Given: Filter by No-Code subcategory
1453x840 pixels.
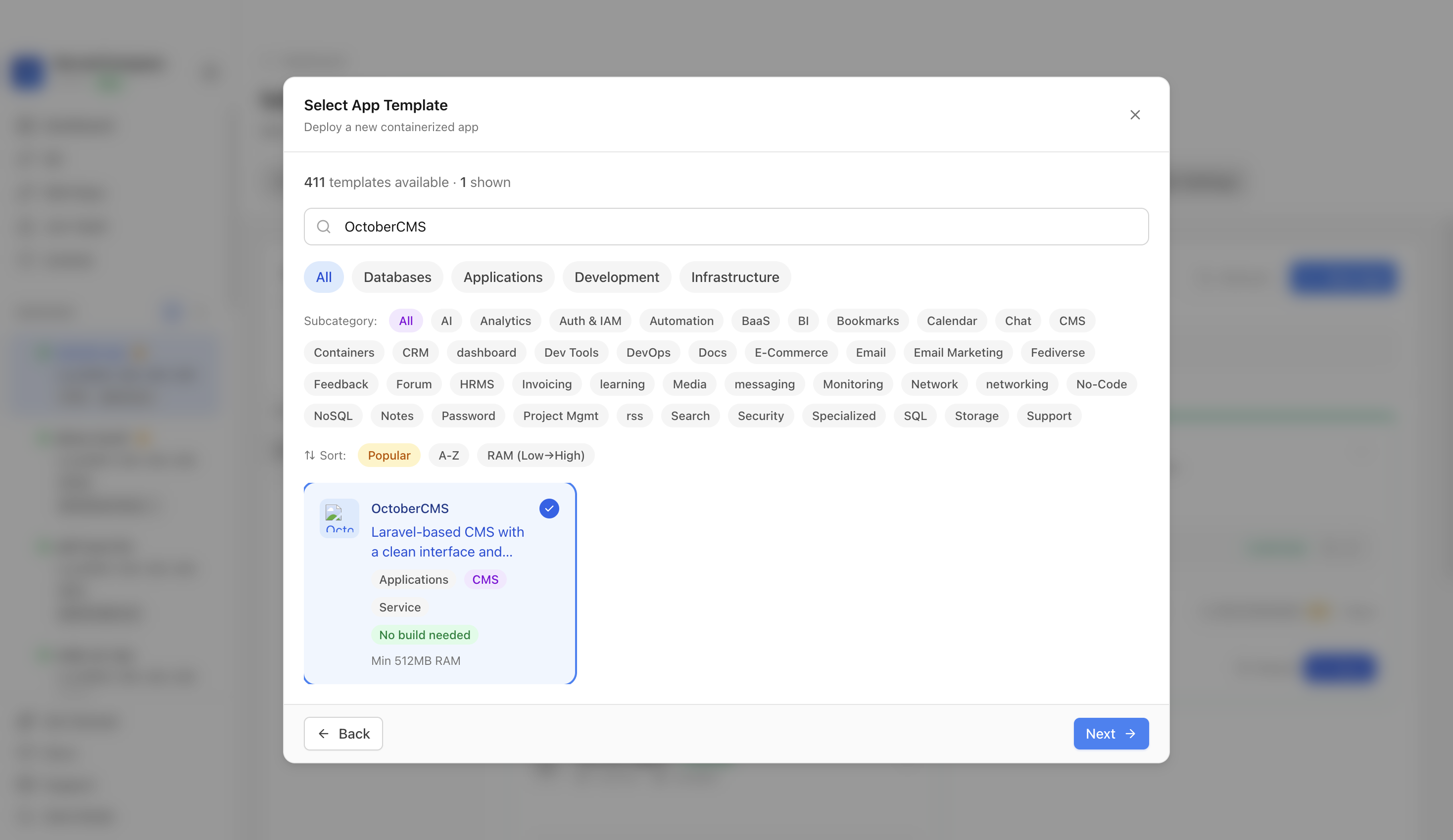Looking at the screenshot, I should pyautogui.click(x=1101, y=384).
